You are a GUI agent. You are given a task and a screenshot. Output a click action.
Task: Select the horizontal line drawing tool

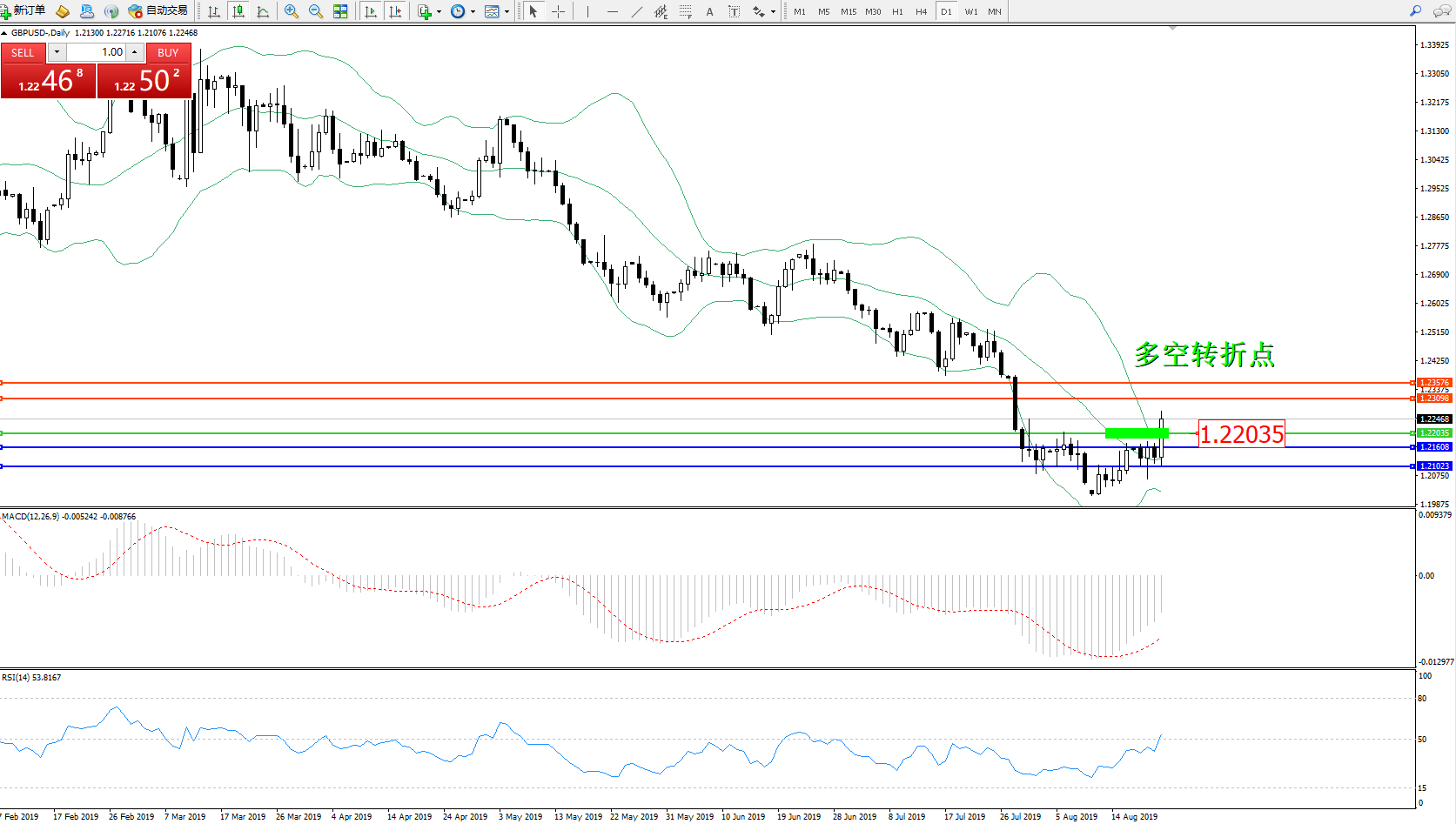tap(613, 11)
